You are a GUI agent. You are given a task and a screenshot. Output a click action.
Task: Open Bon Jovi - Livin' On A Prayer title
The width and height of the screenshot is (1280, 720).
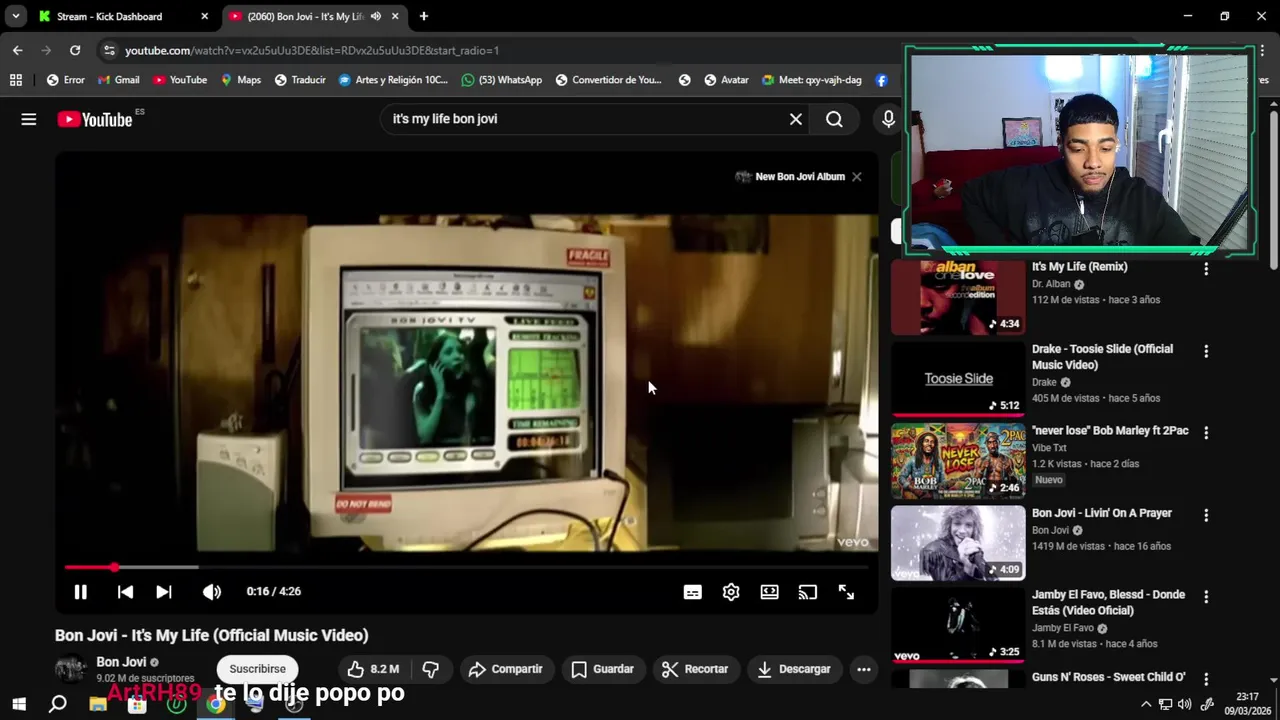pyautogui.click(x=1102, y=513)
